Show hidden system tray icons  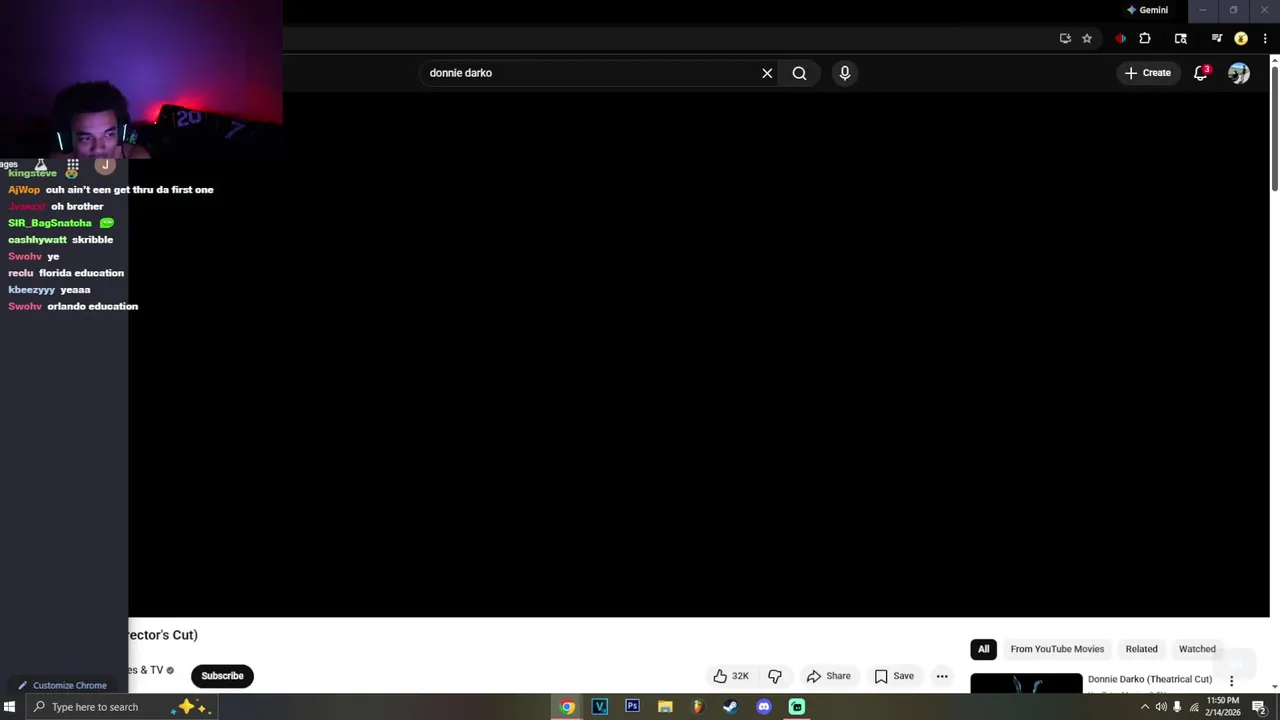tap(1145, 707)
